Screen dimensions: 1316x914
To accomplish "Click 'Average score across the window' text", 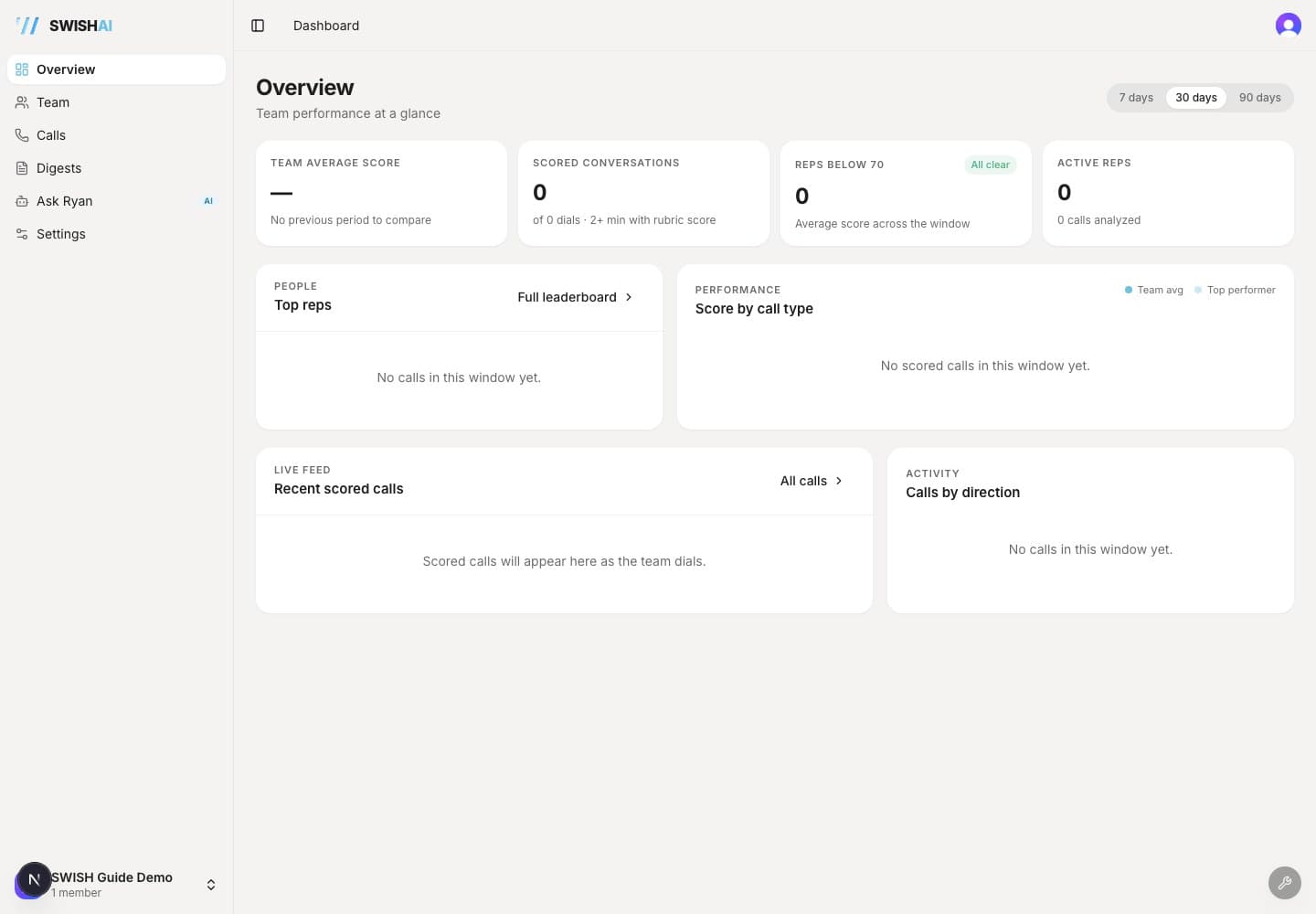I will point(883,224).
